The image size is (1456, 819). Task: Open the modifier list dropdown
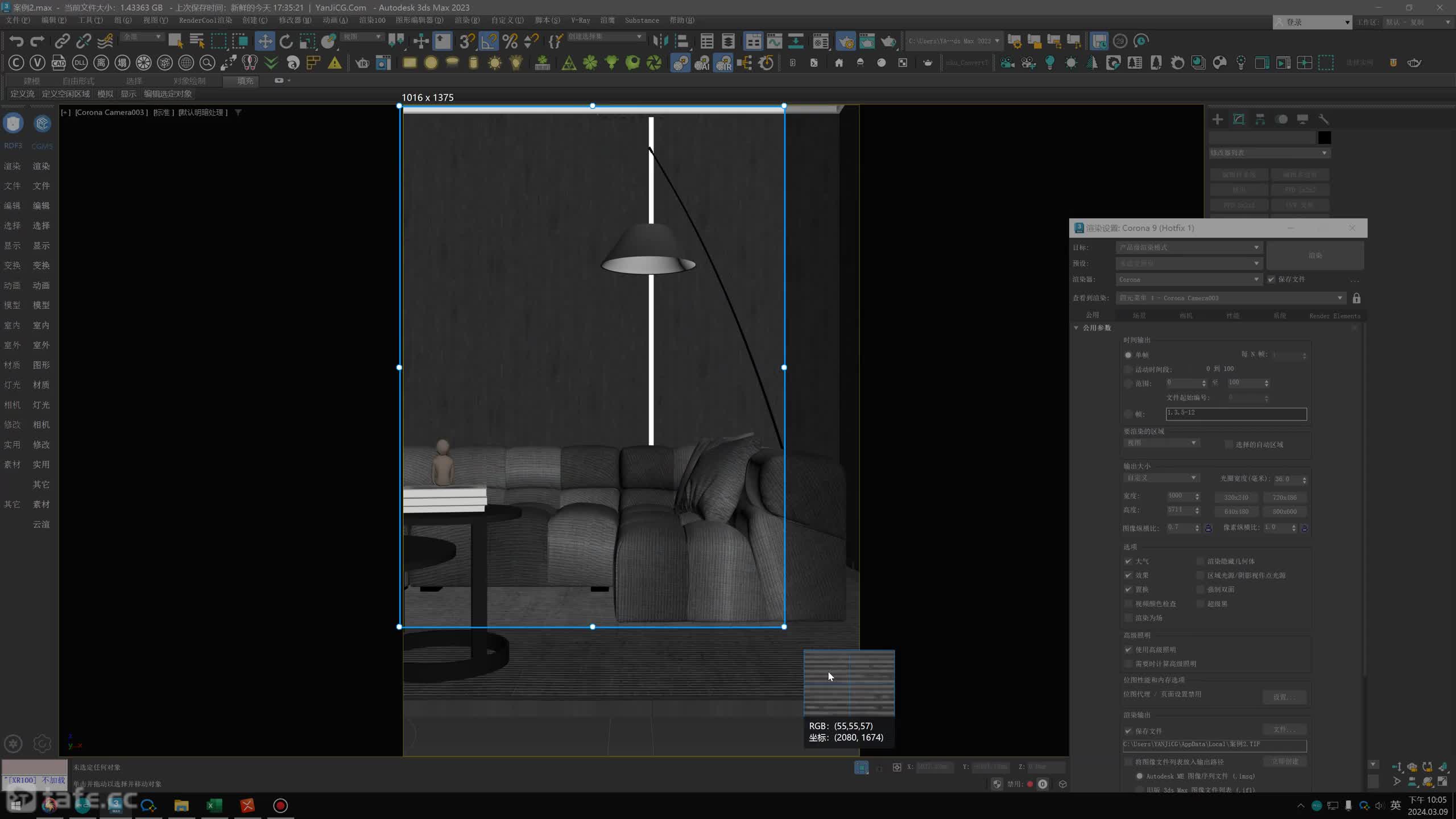[x=1269, y=153]
